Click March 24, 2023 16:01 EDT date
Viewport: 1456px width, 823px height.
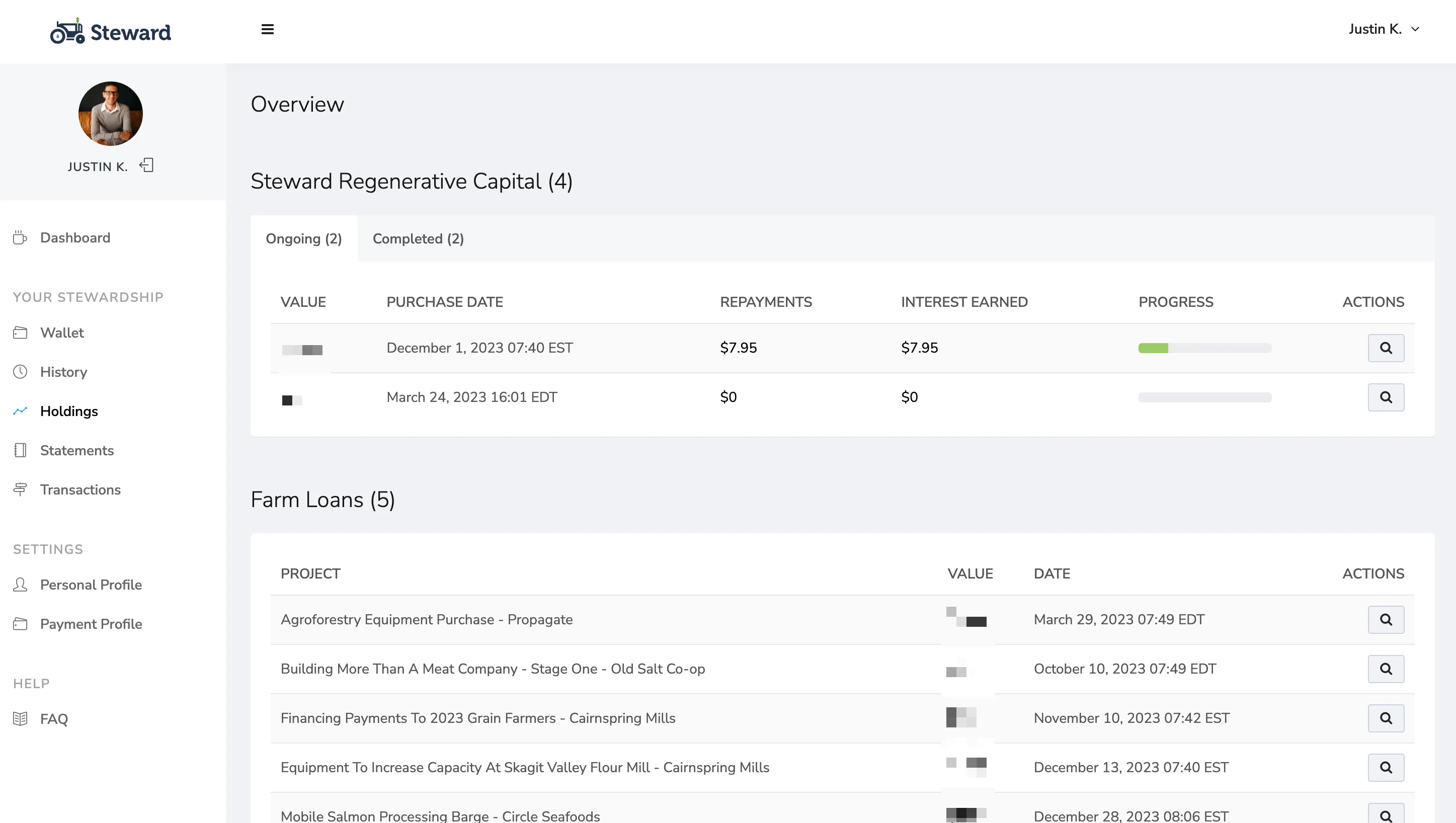[471, 397]
